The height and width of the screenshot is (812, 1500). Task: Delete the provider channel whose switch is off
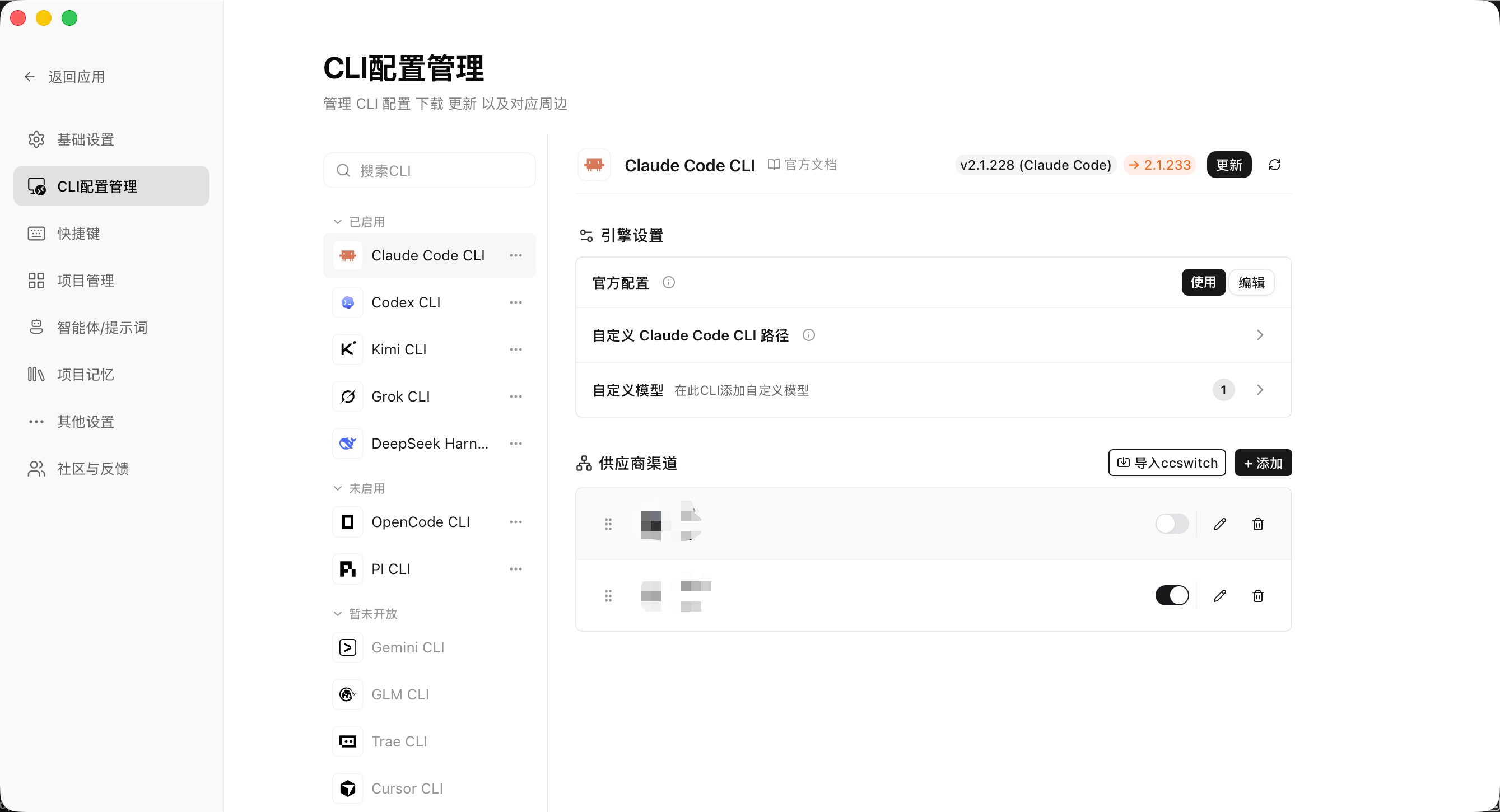point(1258,524)
